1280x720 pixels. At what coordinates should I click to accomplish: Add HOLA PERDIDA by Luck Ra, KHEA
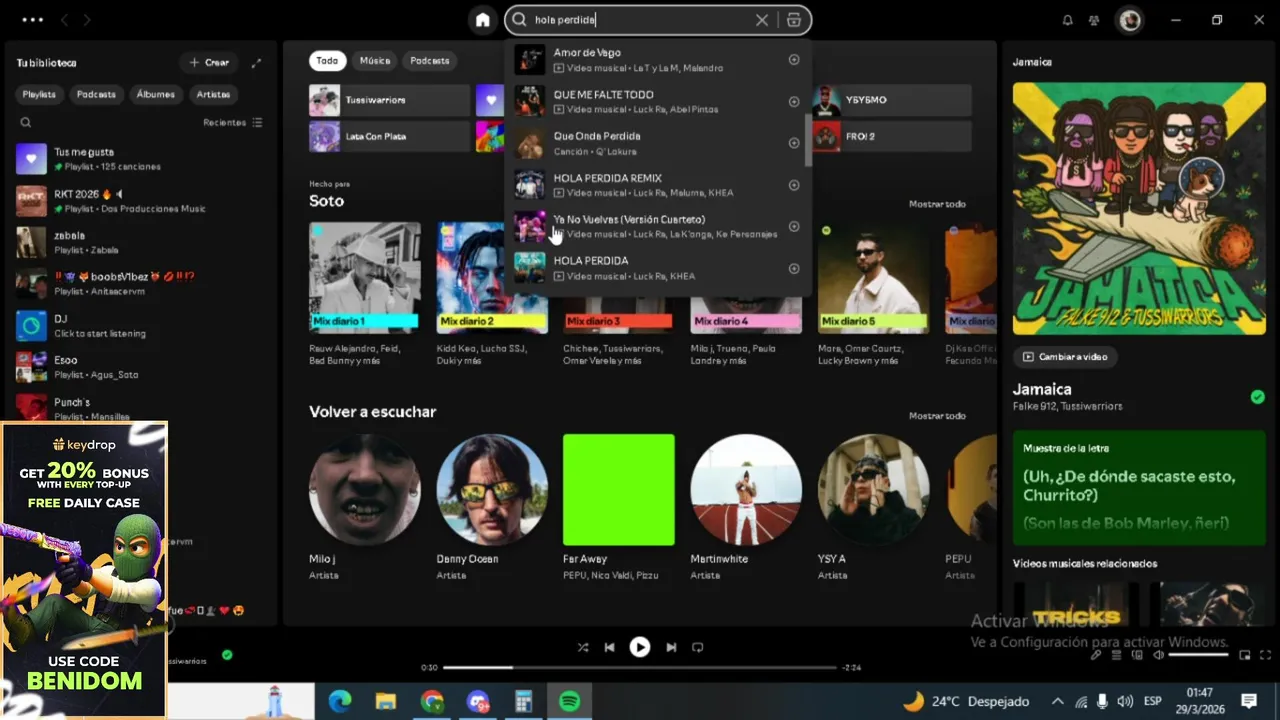794,268
